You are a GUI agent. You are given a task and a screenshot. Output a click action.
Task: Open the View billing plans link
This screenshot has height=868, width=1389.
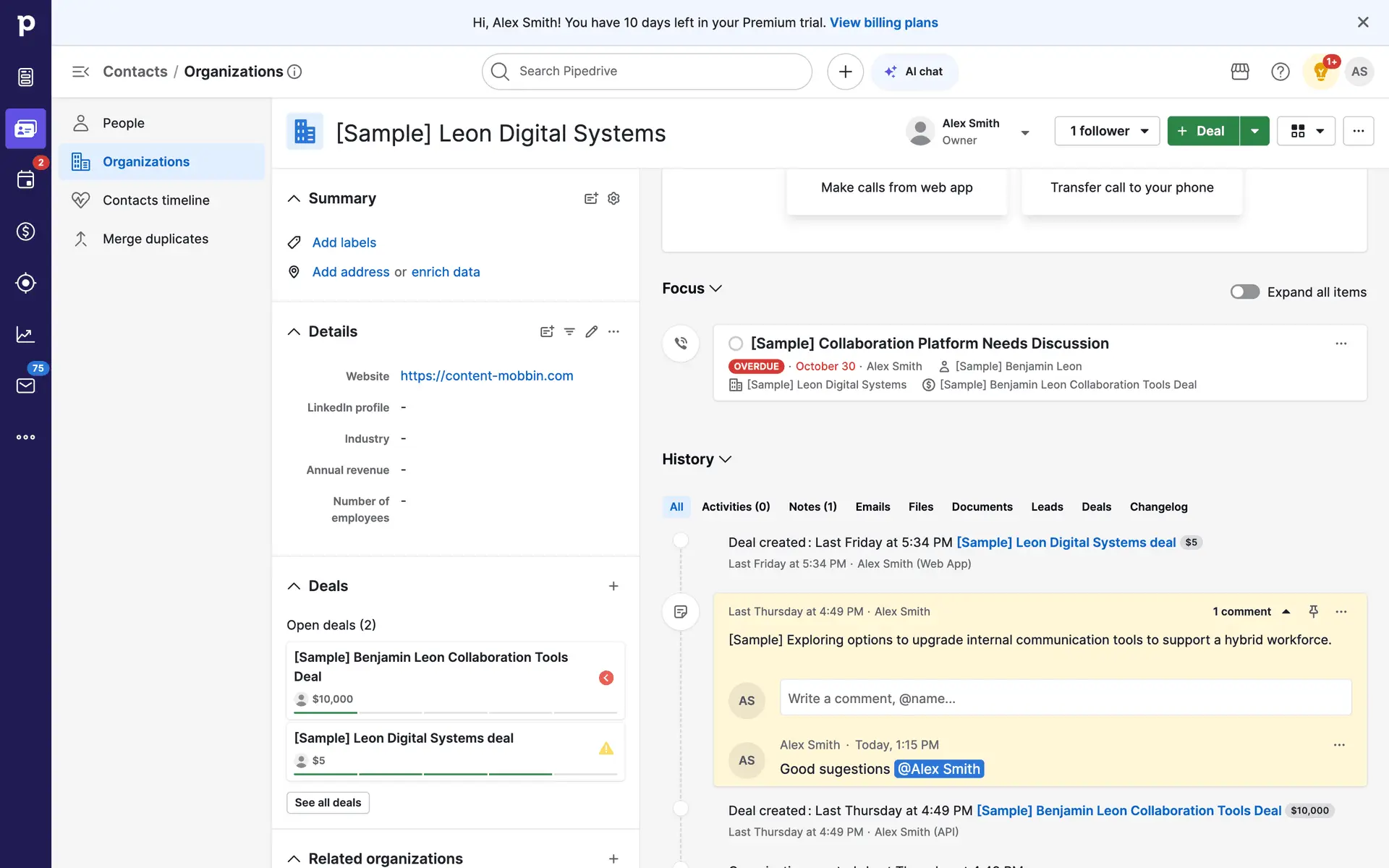pos(883,22)
